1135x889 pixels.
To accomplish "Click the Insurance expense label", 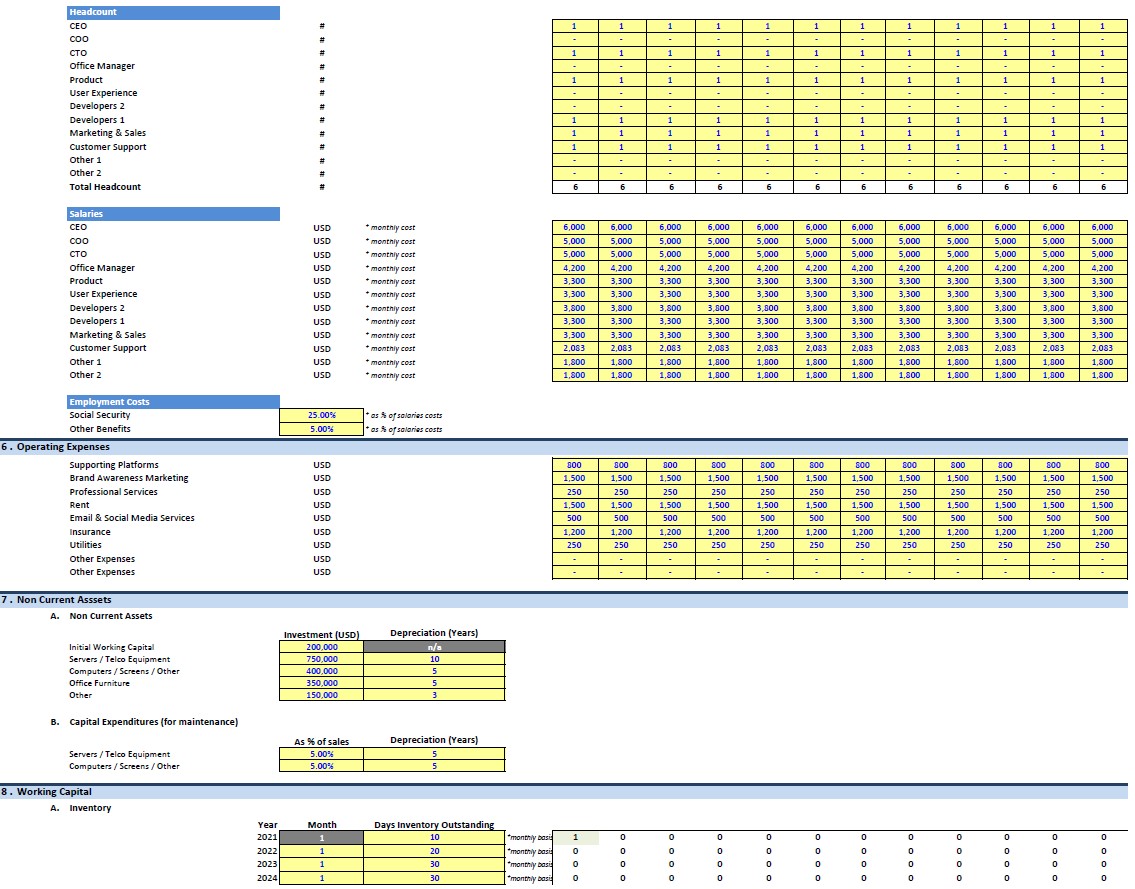I will point(90,532).
